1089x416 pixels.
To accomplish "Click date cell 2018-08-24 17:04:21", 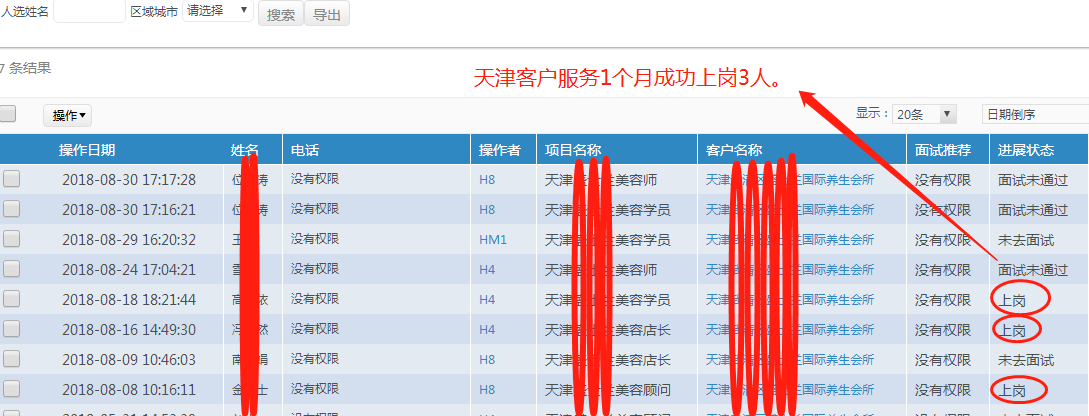I will (x=129, y=269).
